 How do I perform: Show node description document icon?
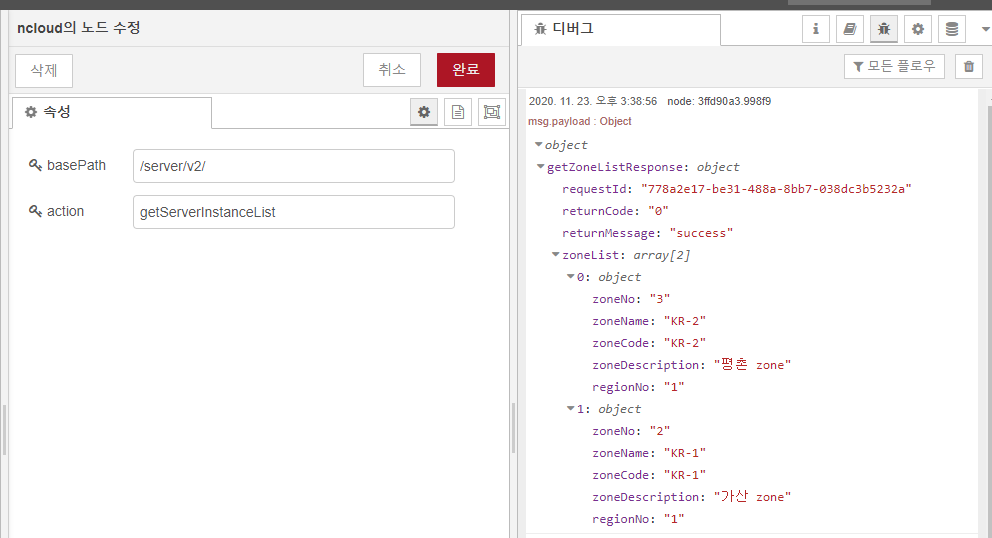coord(458,112)
